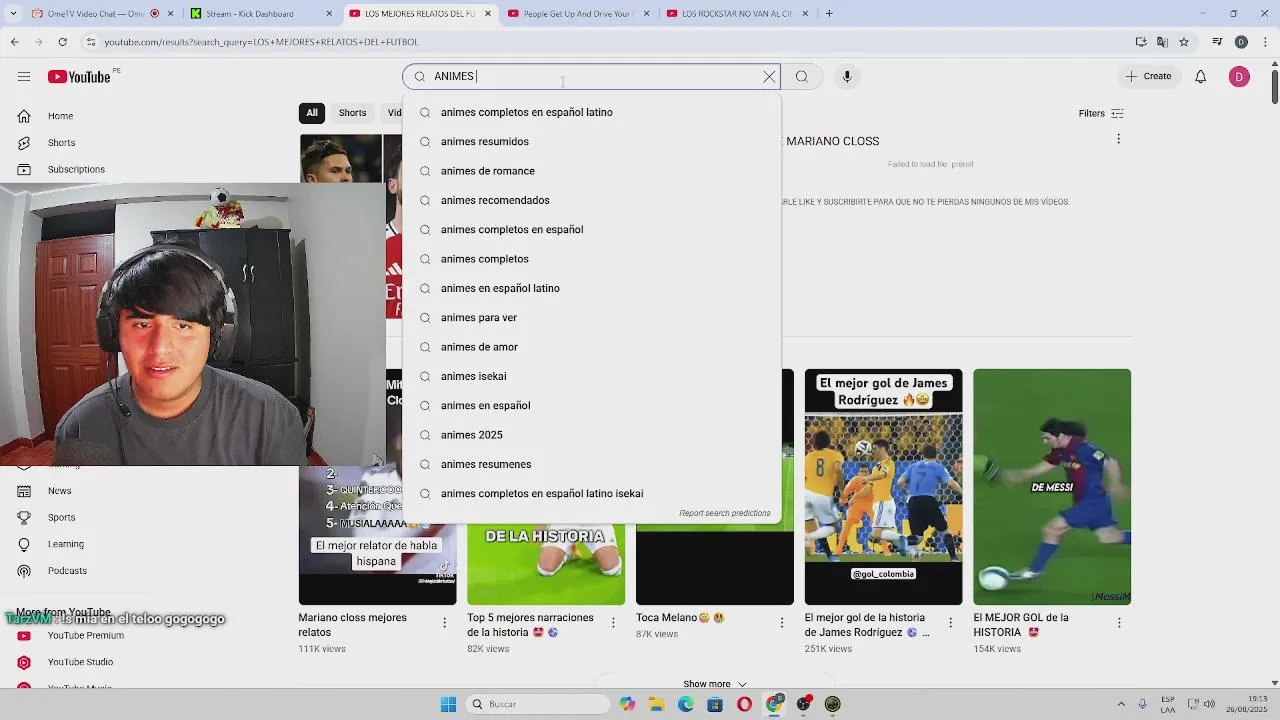Choose suggestion animes completos
Screen dimensions: 1280x720
591,259
